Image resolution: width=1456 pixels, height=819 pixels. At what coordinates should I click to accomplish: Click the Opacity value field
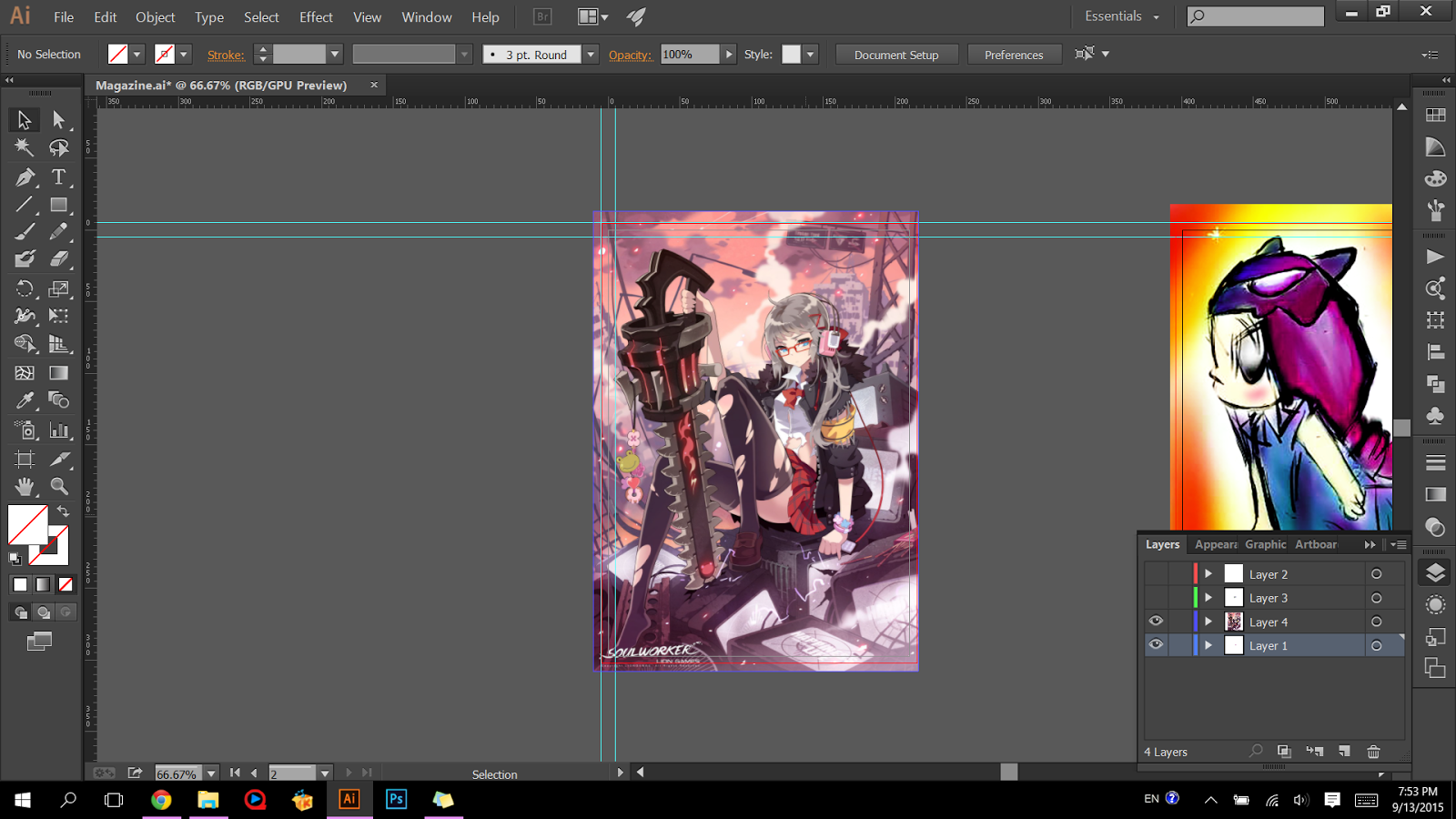tap(690, 55)
